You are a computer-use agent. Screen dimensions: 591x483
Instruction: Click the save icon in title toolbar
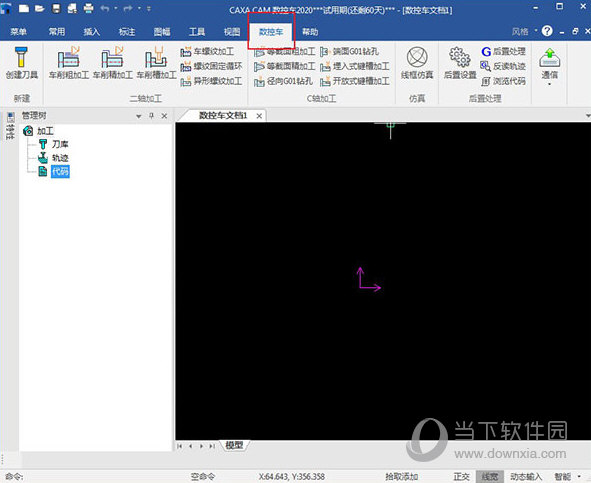click(x=56, y=8)
